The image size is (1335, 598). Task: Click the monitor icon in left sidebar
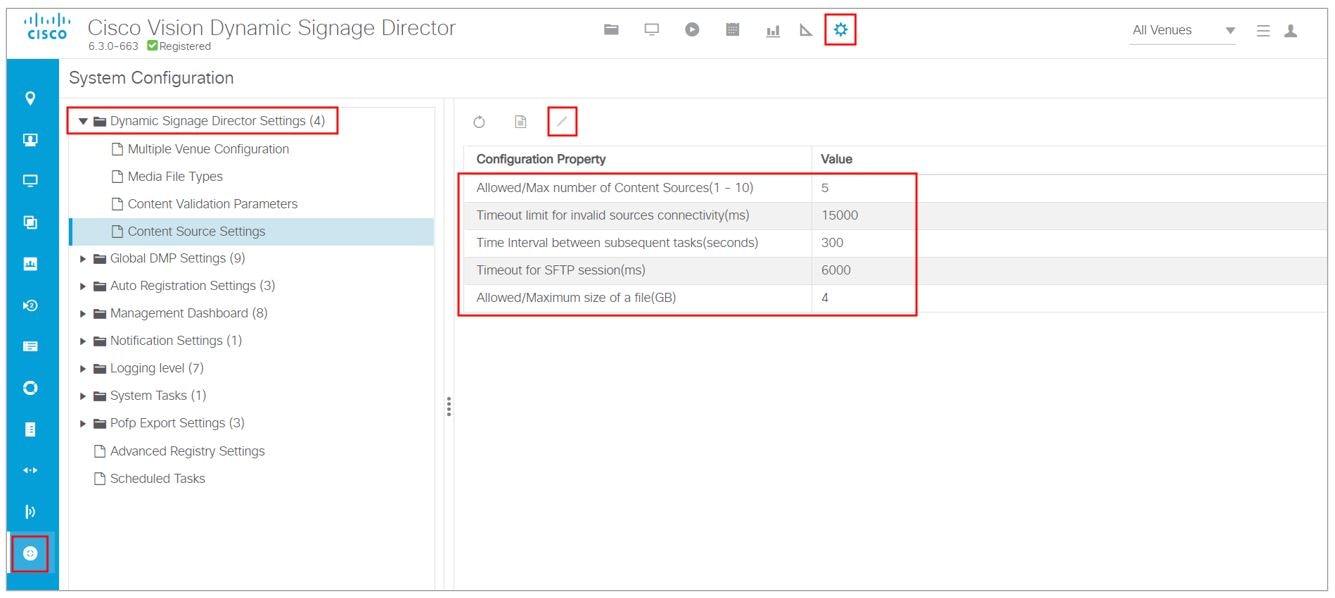pos(30,181)
